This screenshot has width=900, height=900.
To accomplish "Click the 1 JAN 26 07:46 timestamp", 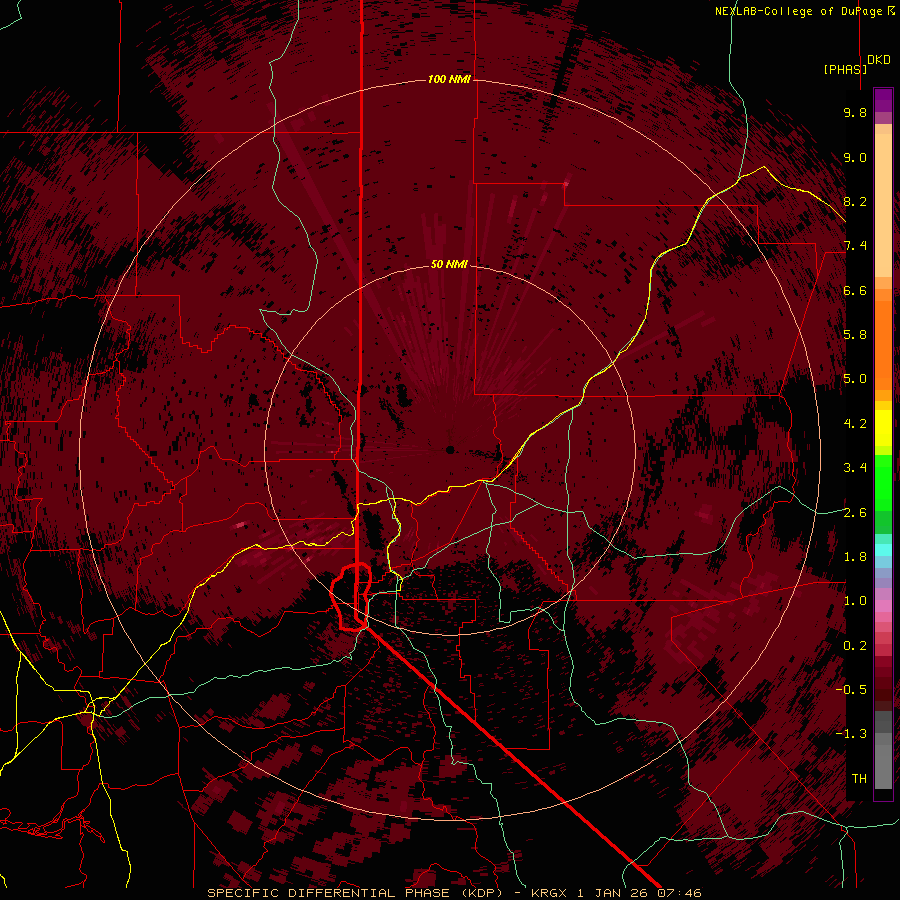I will (639, 893).
